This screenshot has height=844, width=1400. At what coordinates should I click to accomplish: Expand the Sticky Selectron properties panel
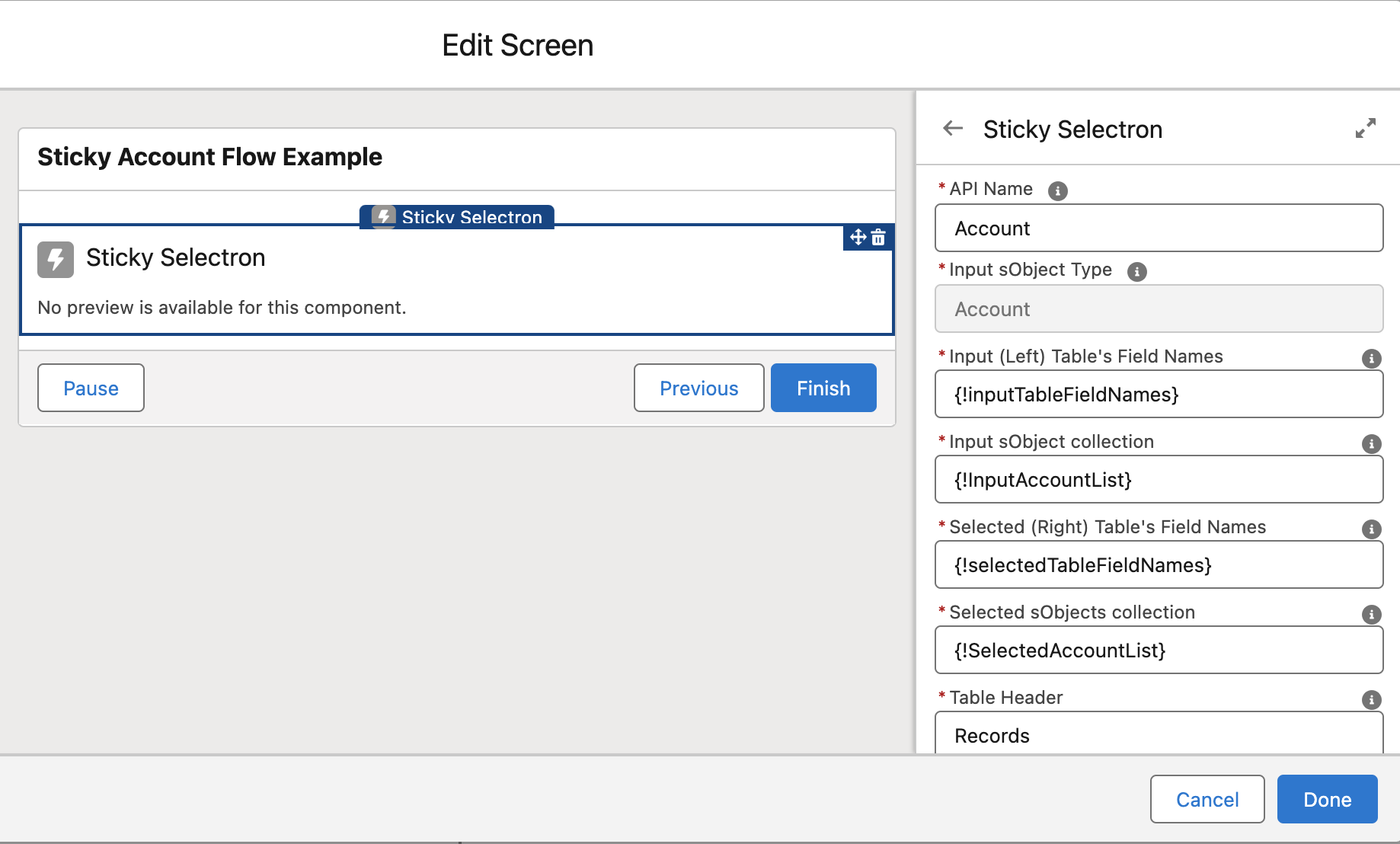pos(1366,128)
